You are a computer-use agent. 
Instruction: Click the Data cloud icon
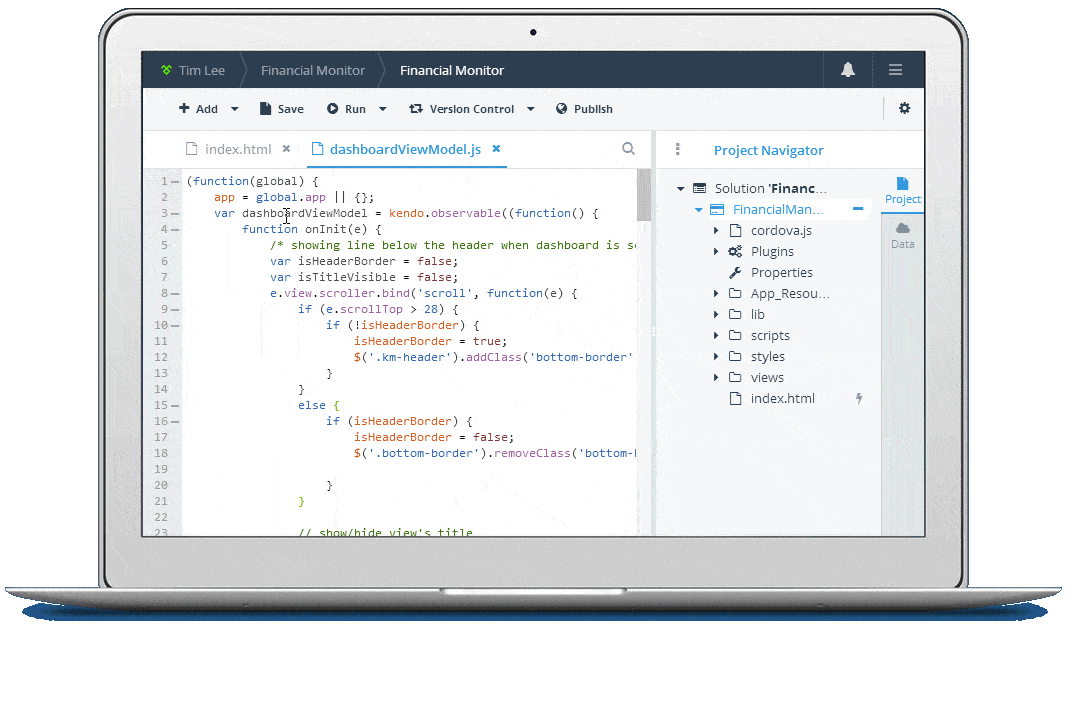pyautogui.click(x=903, y=228)
